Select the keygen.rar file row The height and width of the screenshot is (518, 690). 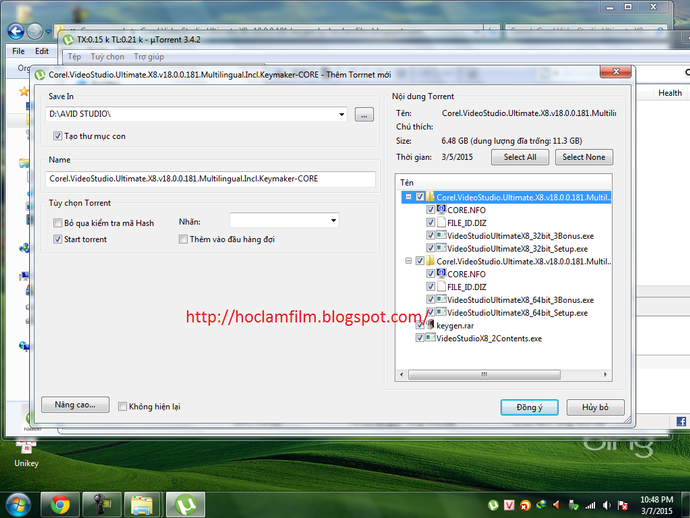click(x=455, y=326)
